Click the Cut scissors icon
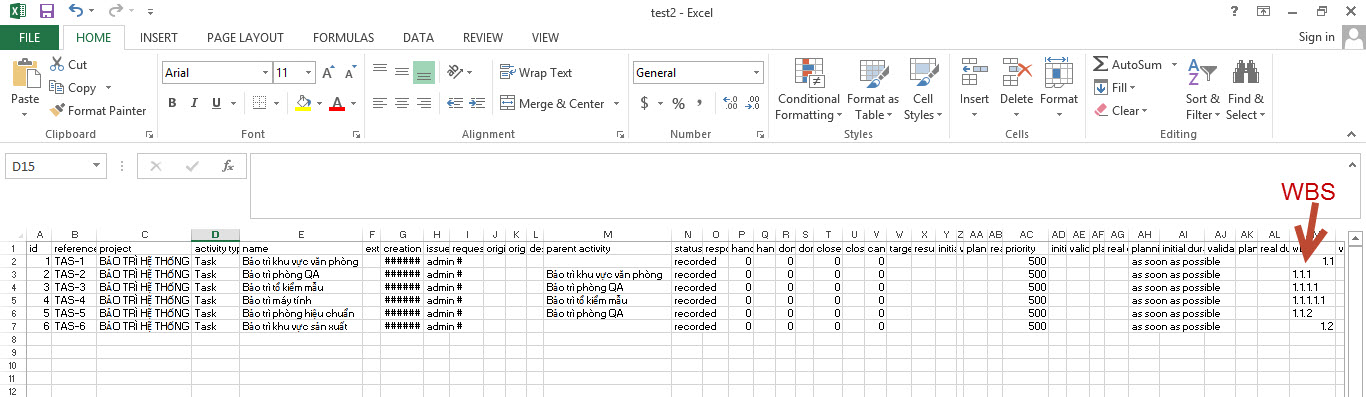This screenshot has width=1366, height=397. tap(57, 64)
